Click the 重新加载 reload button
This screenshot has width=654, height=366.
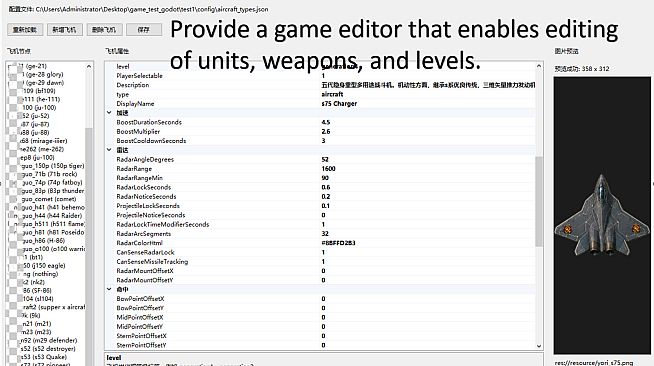coord(25,30)
